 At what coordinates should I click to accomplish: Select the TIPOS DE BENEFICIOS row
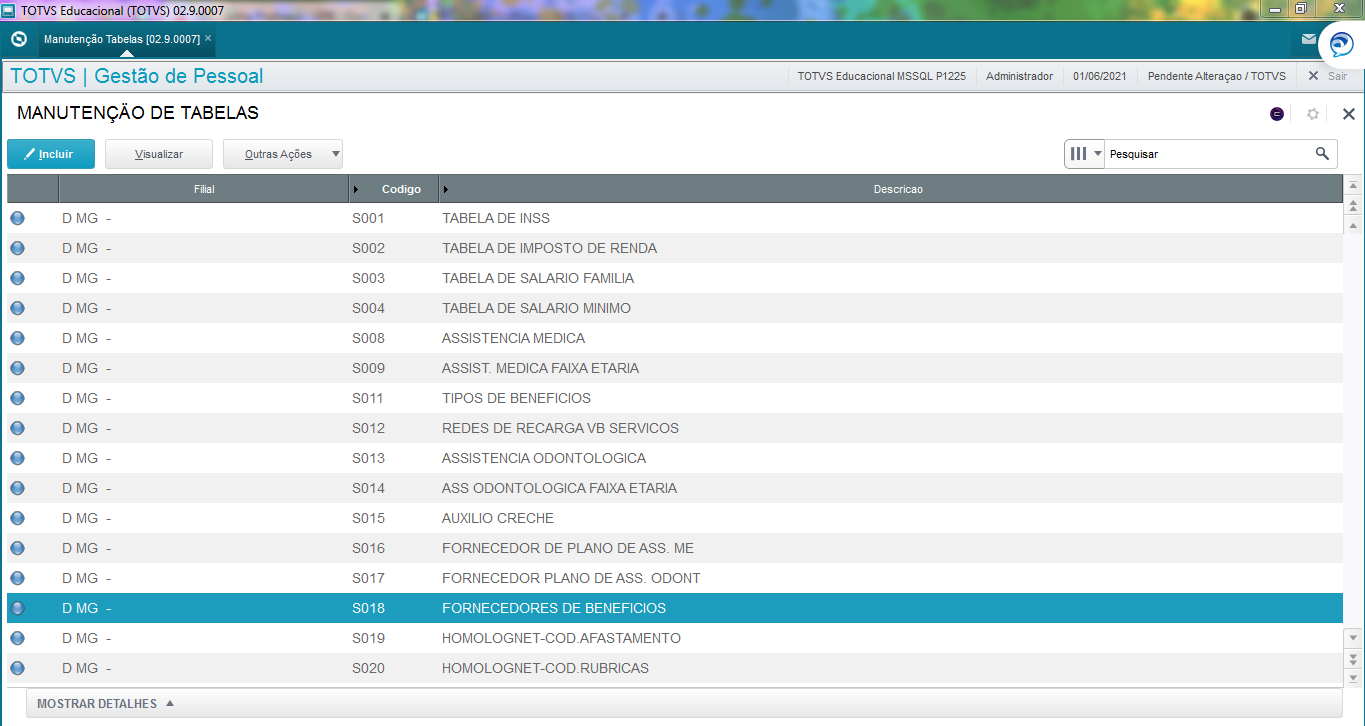(675, 398)
